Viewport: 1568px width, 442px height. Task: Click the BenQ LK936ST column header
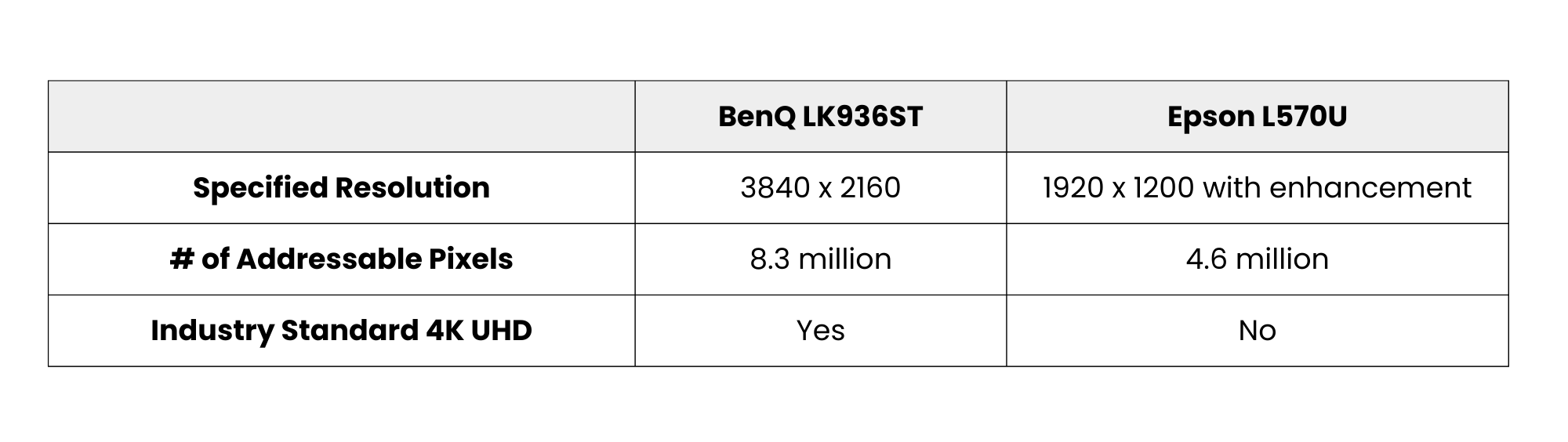coord(820,117)
